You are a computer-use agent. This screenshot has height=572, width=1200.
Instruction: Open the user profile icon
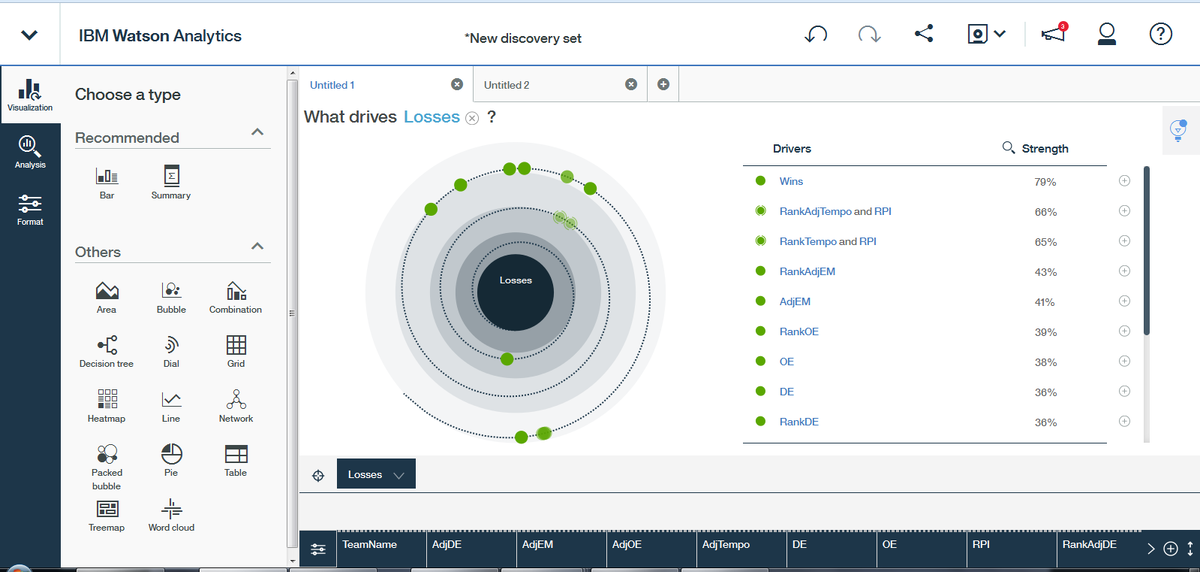1106,35
